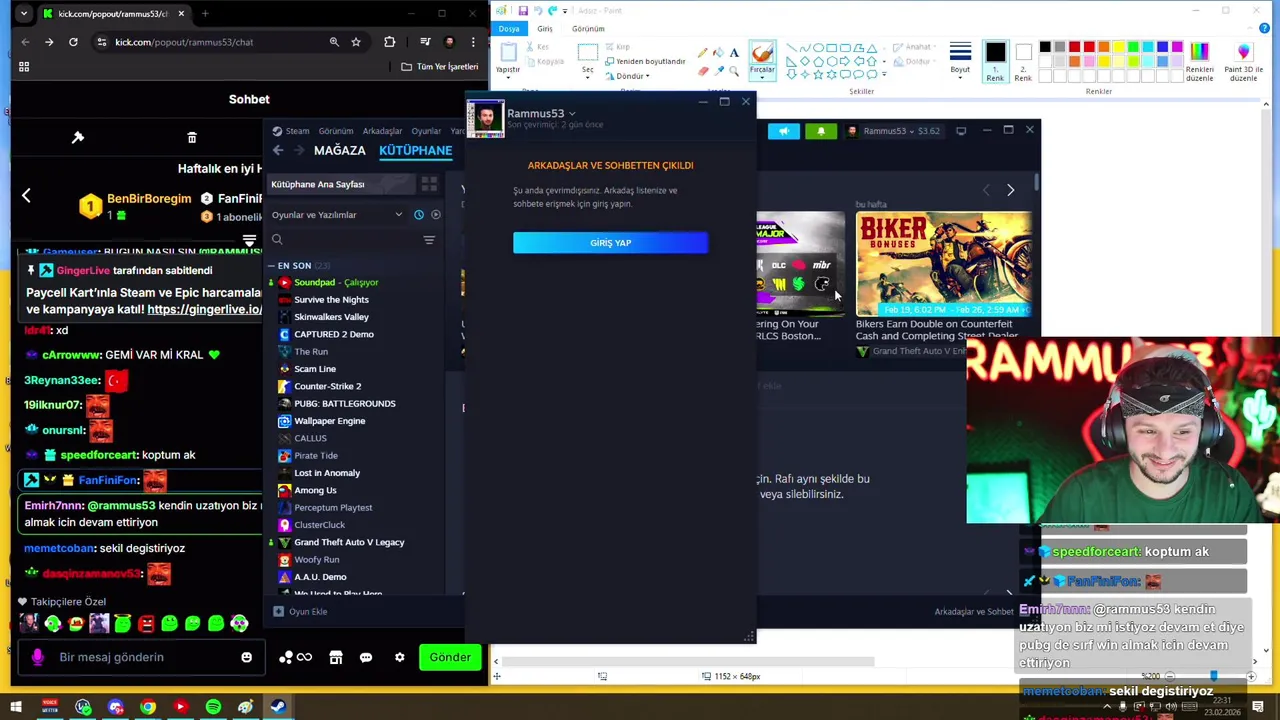Image resolution: width=1280 pixels, height=720 pixels.
Task: Click the trash icon in Kick chat header
Action: 192,137
